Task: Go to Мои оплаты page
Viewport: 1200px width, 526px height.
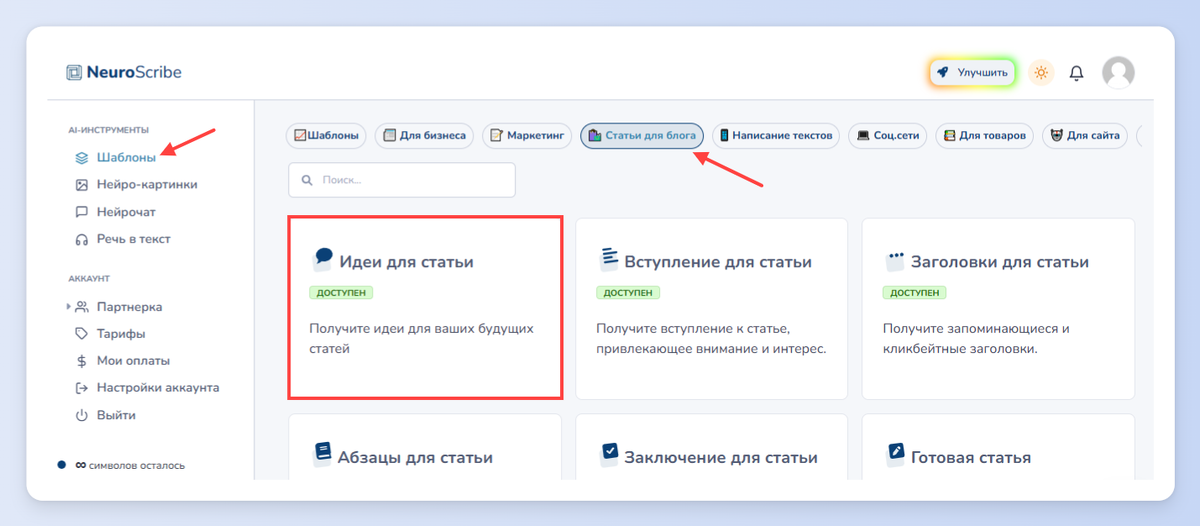Action: (133, 361)
